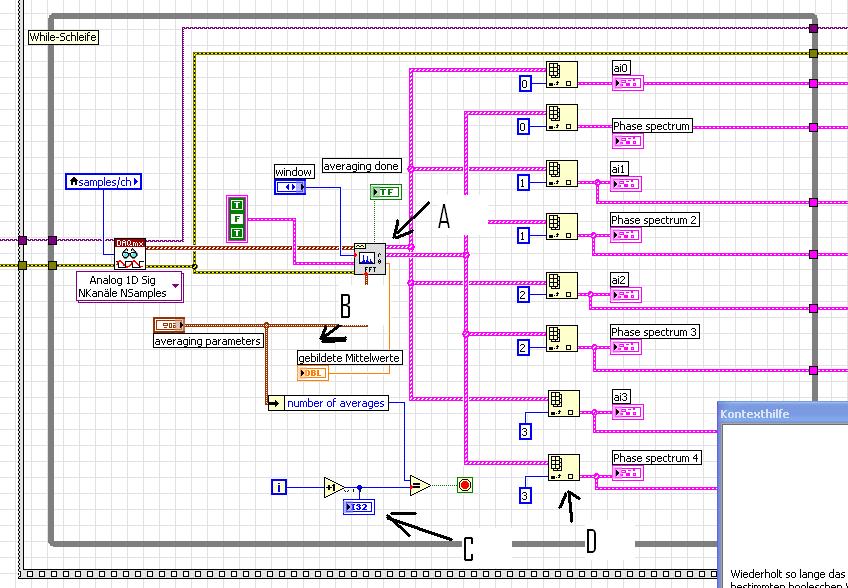This screenshot has width=848, height=588.
Task: Click the ai3 indicator terminal
Action: (x=628, y=412)
